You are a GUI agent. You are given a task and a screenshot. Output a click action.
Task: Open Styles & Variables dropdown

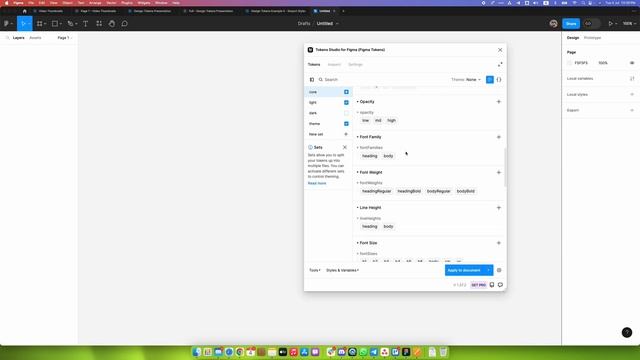(342, 270)
